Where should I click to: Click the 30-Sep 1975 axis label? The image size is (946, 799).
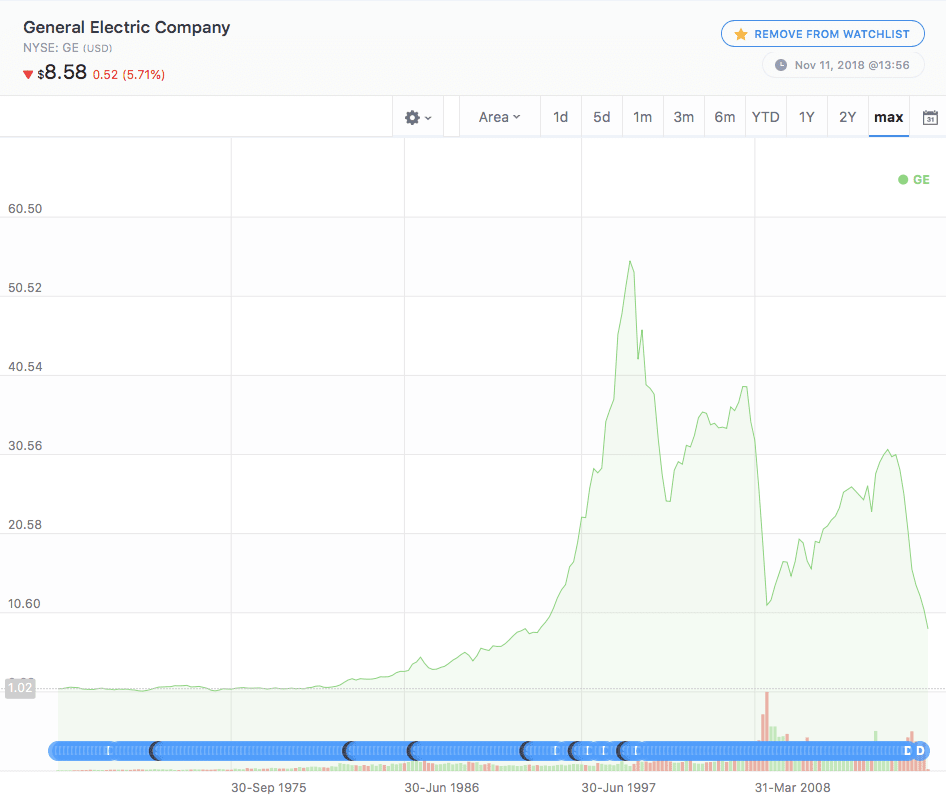click(x=268, y=788)
